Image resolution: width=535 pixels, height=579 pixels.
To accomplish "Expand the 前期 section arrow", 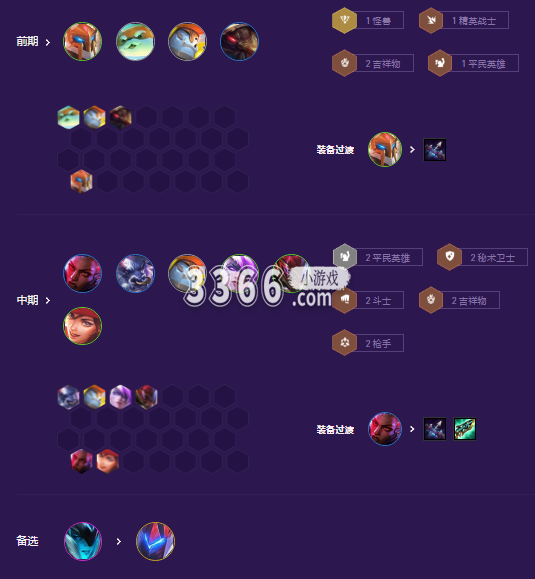I will point(48,42).
